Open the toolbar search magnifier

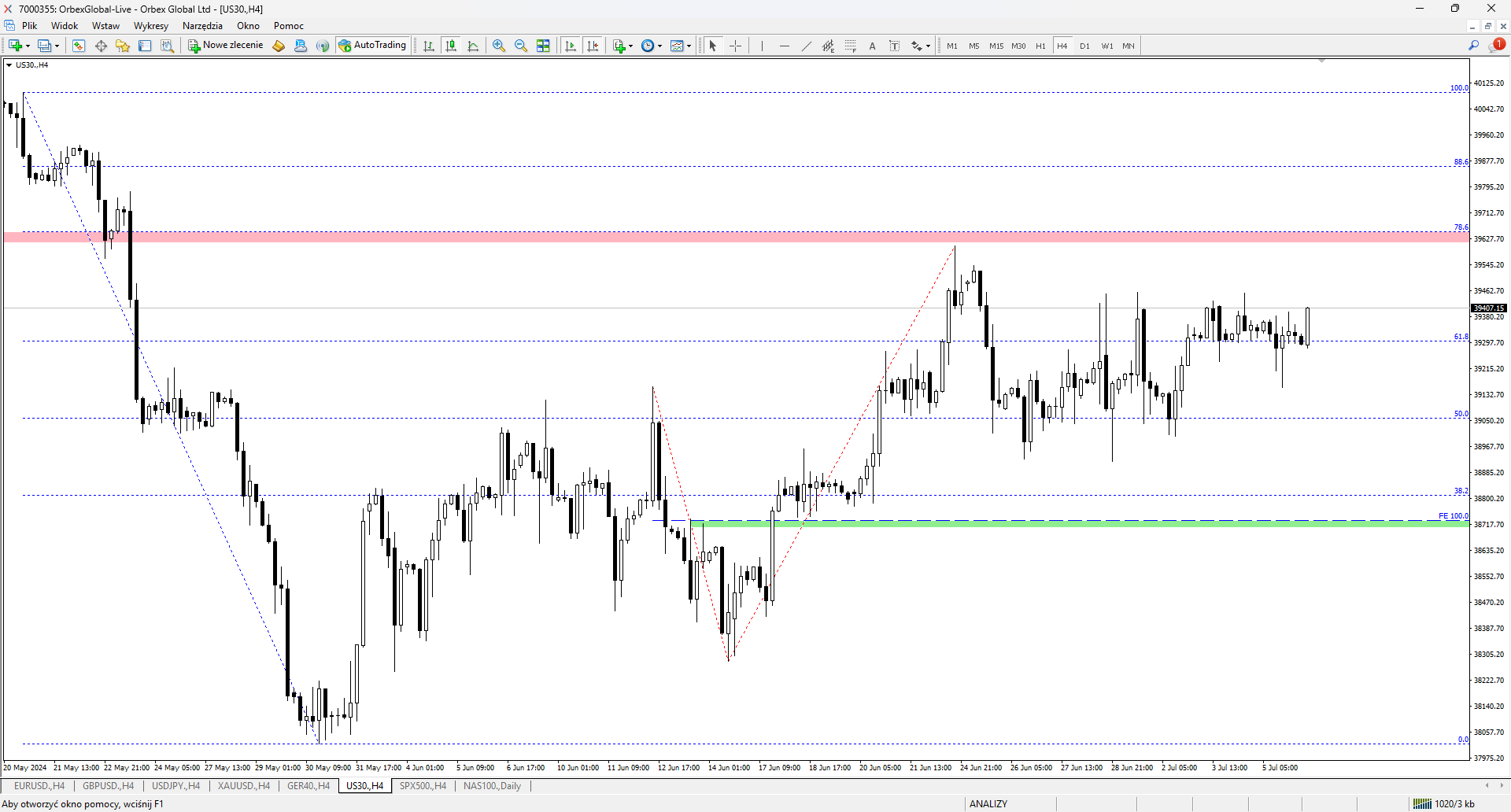pyautogui.click(x=1474, y=46)
